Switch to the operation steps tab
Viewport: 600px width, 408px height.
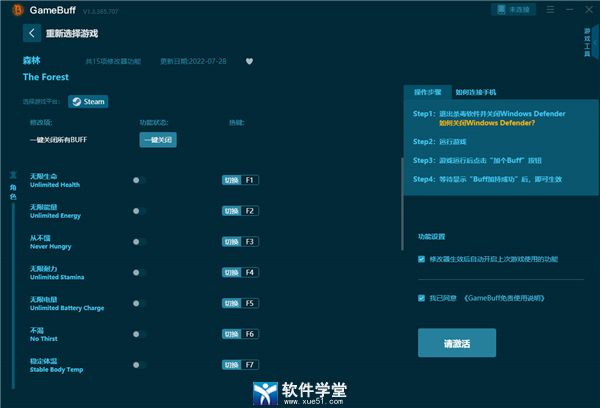pos(427,92)
